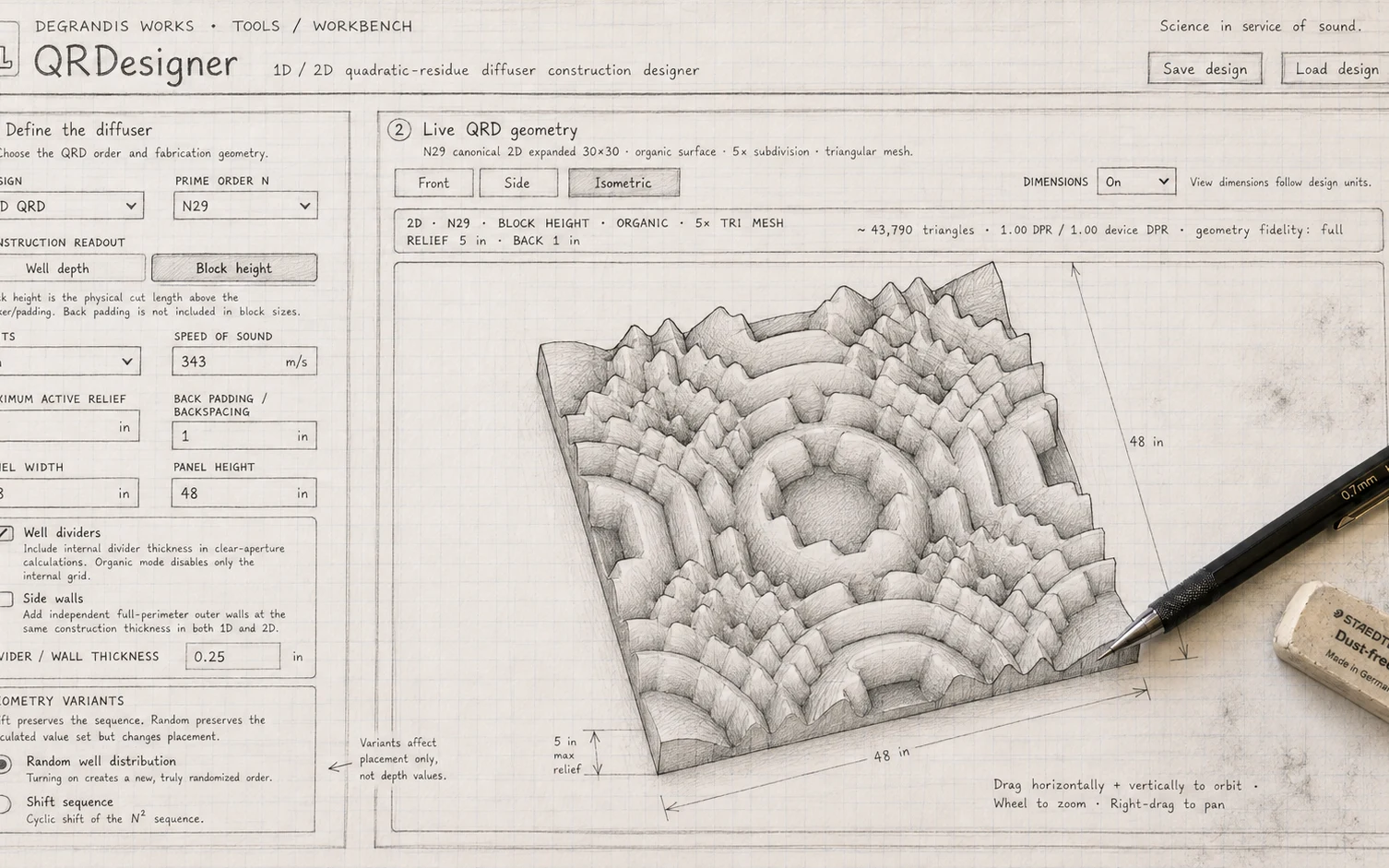The height and width of the screenshot is (868, 1389).
Task: Open the Prime Order N29 dropdown
Action: pos(245,206)
